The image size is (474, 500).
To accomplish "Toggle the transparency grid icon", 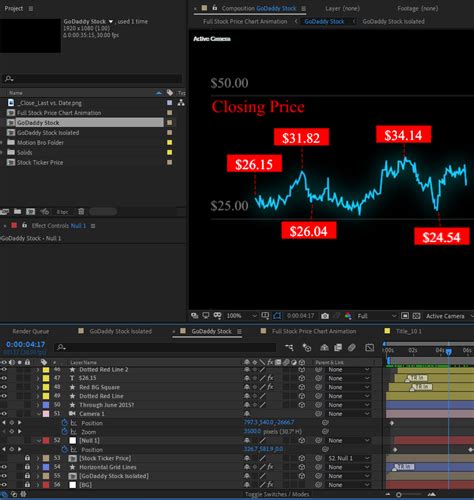I will coord(416,316).
